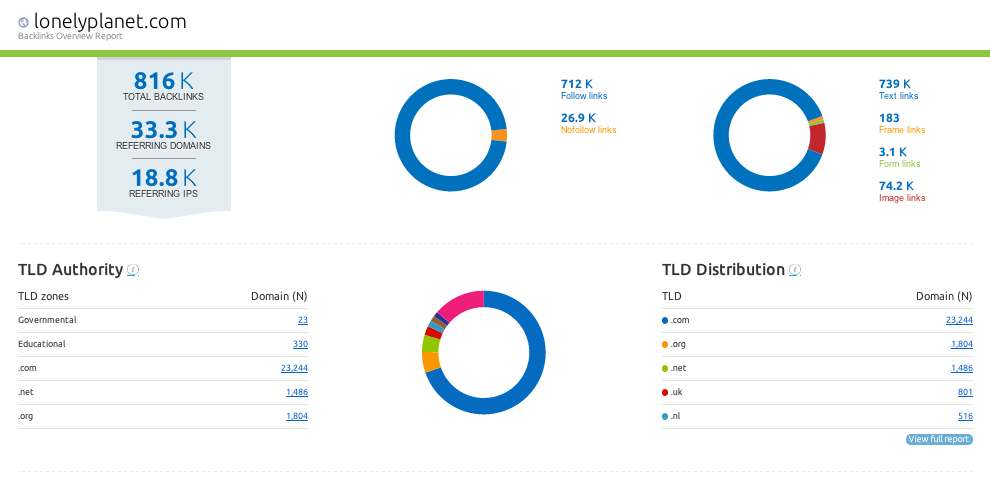Open the .net count in TLD Distribution
The image size is (990, 477).
point(962,368)
